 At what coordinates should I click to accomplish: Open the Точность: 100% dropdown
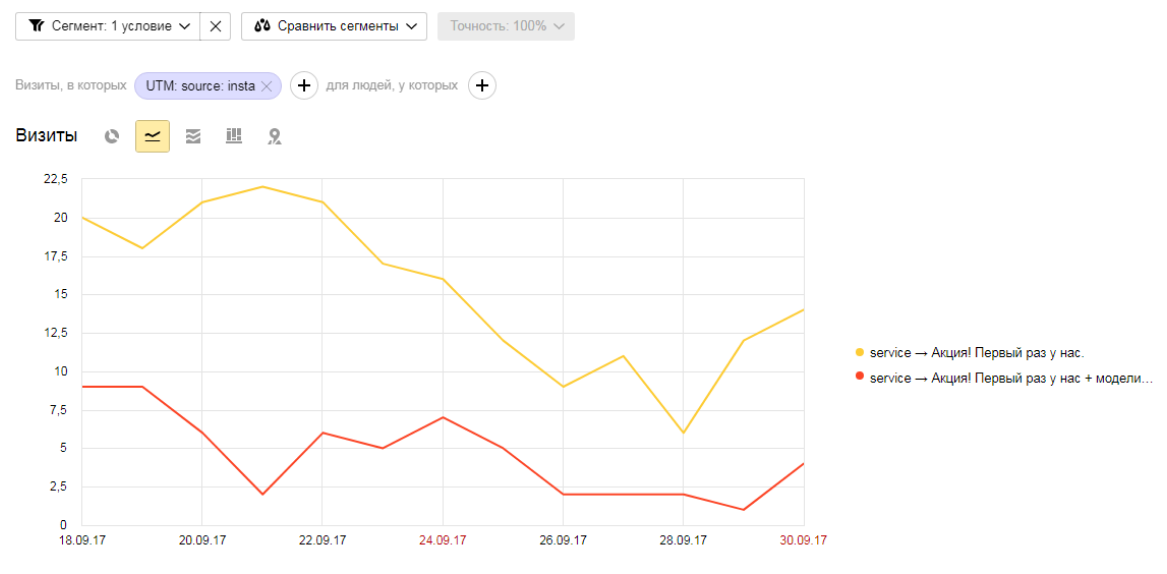(x=506, y=26)
